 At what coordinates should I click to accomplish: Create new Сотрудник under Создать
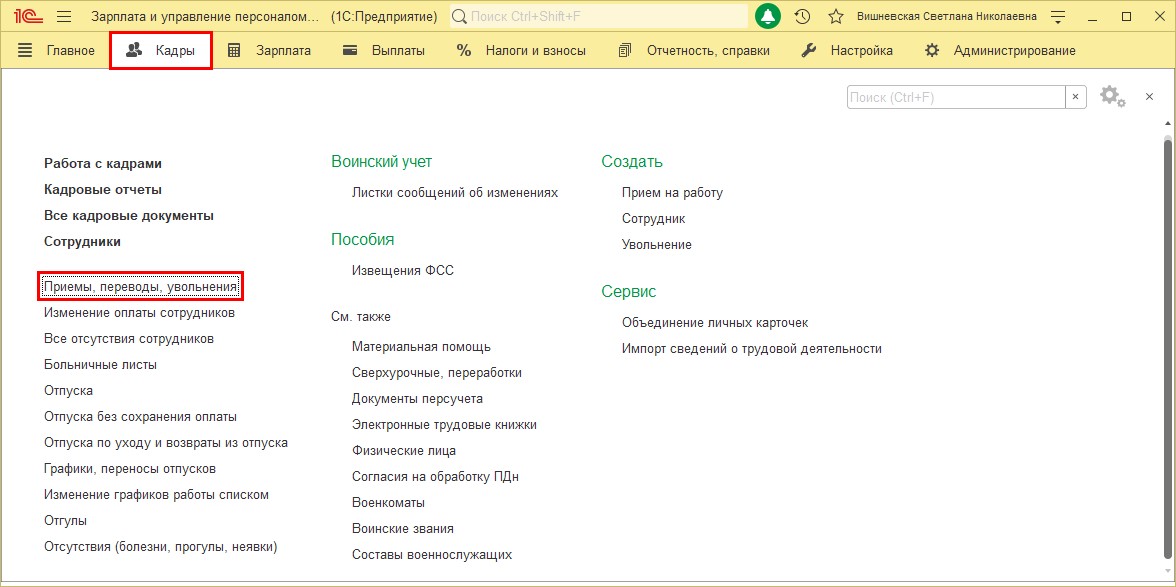653,219
